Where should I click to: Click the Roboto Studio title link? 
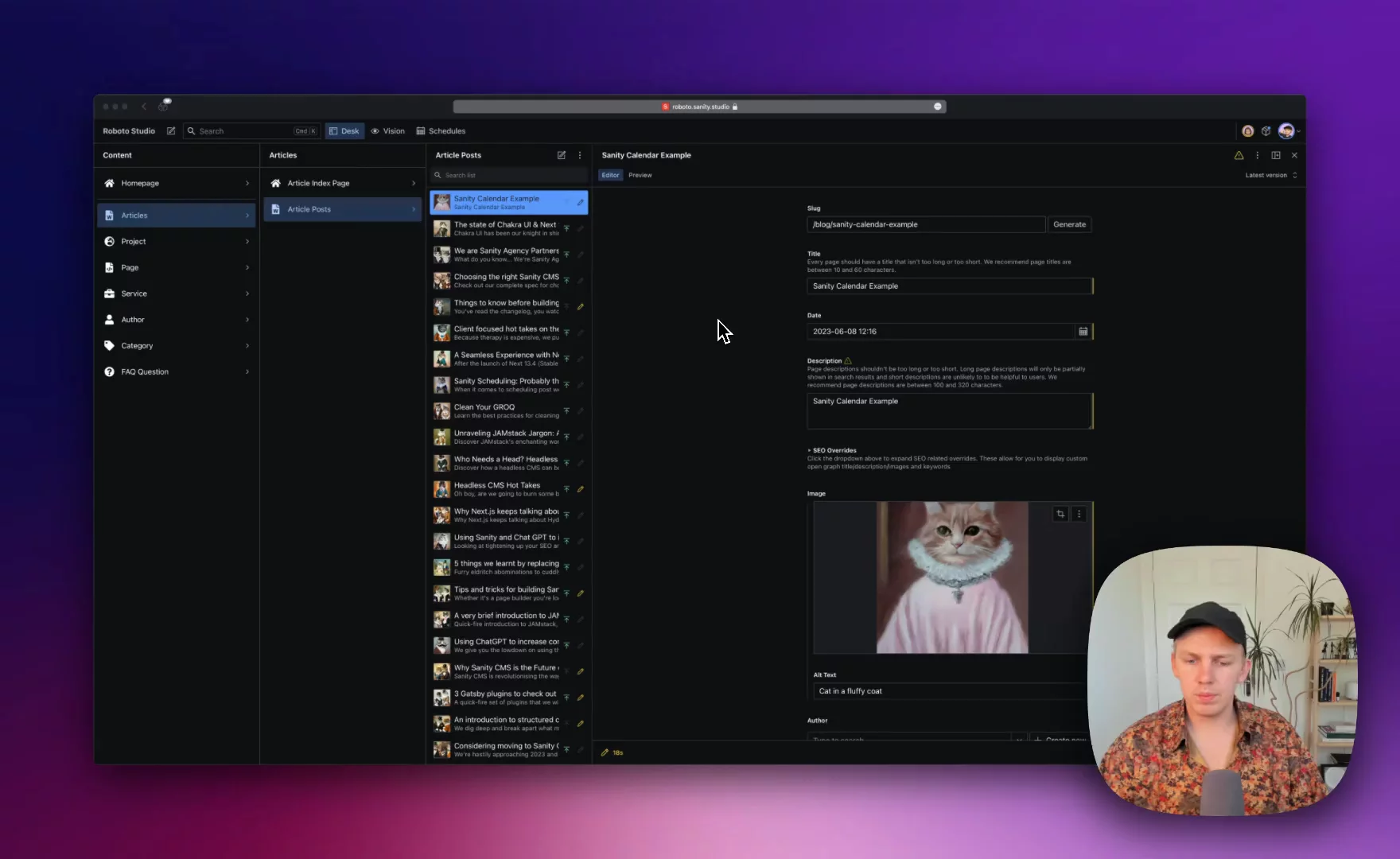coord(129,131)
